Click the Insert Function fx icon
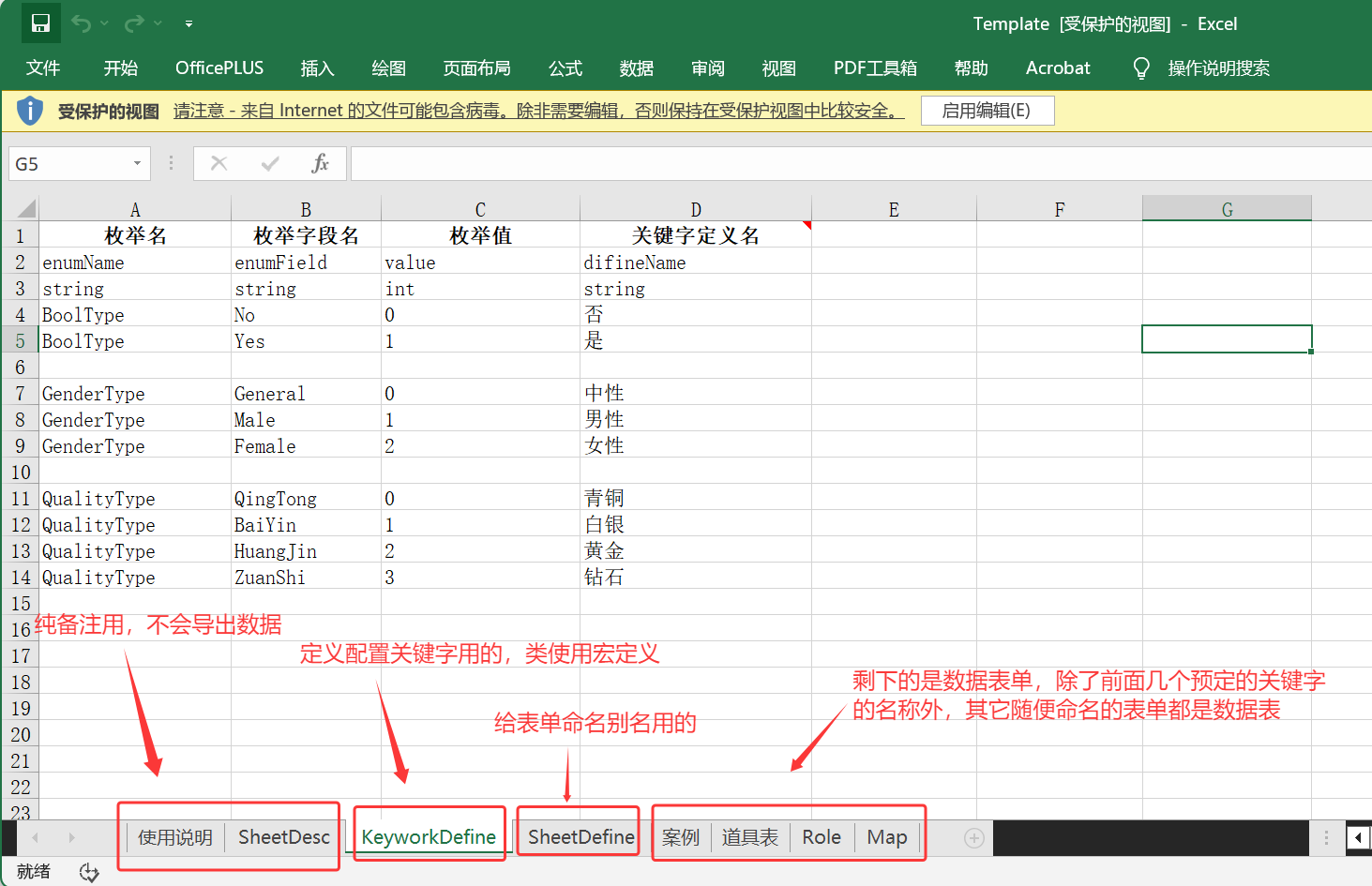1372x886 pixels. (x=320, y=164)
